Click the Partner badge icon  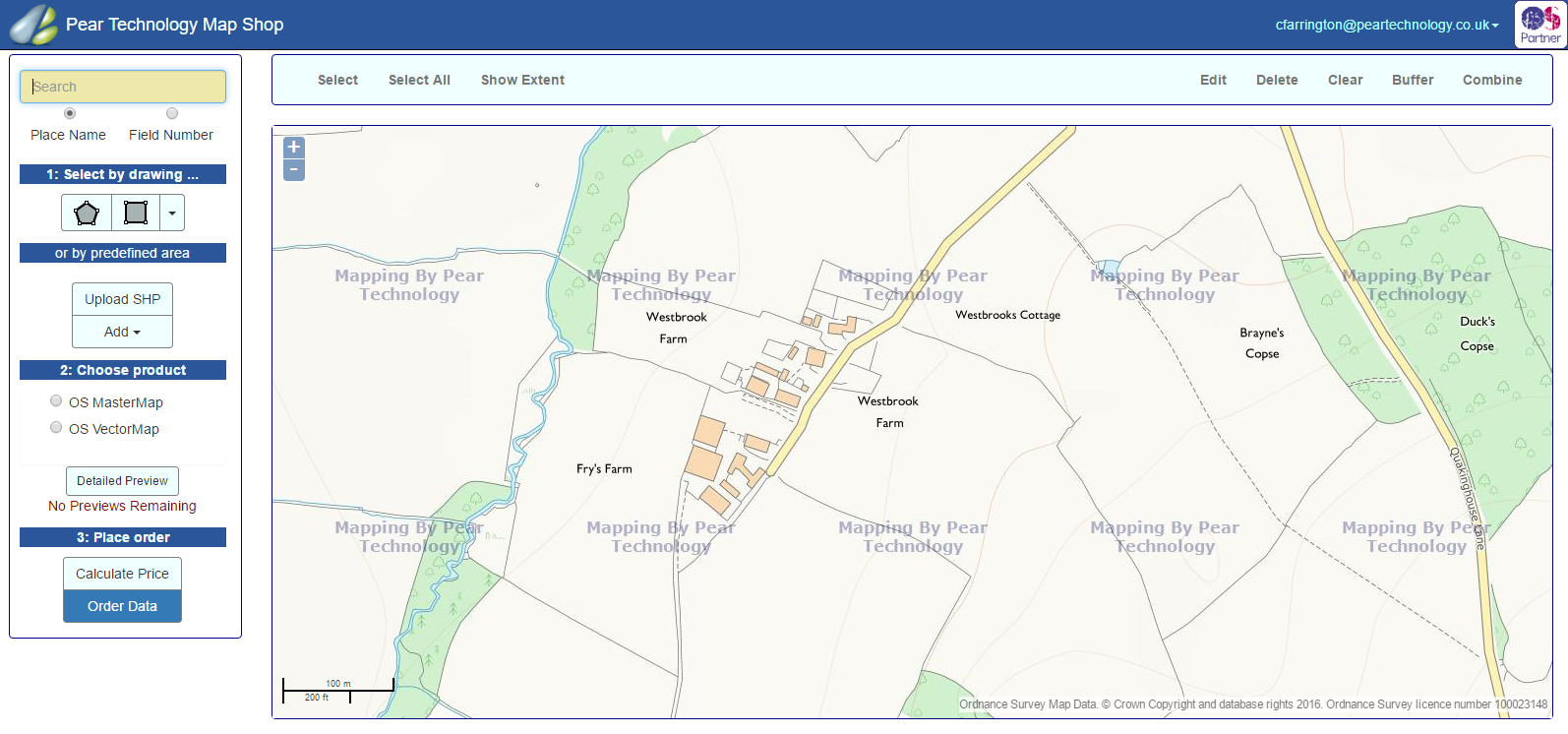pyautogui.click(x=1539, y=25)
